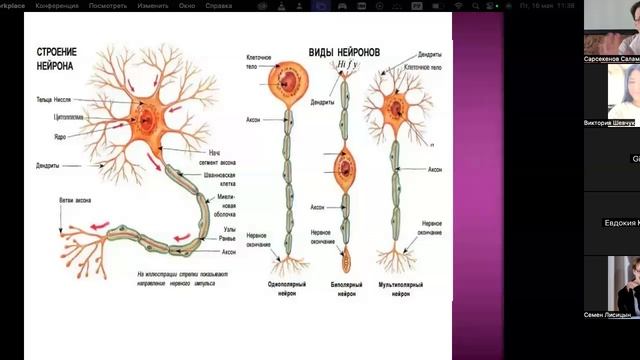
Task: Select Сарсекенов participant video tile
Action: pyautogui.click(x=612, y=31)
